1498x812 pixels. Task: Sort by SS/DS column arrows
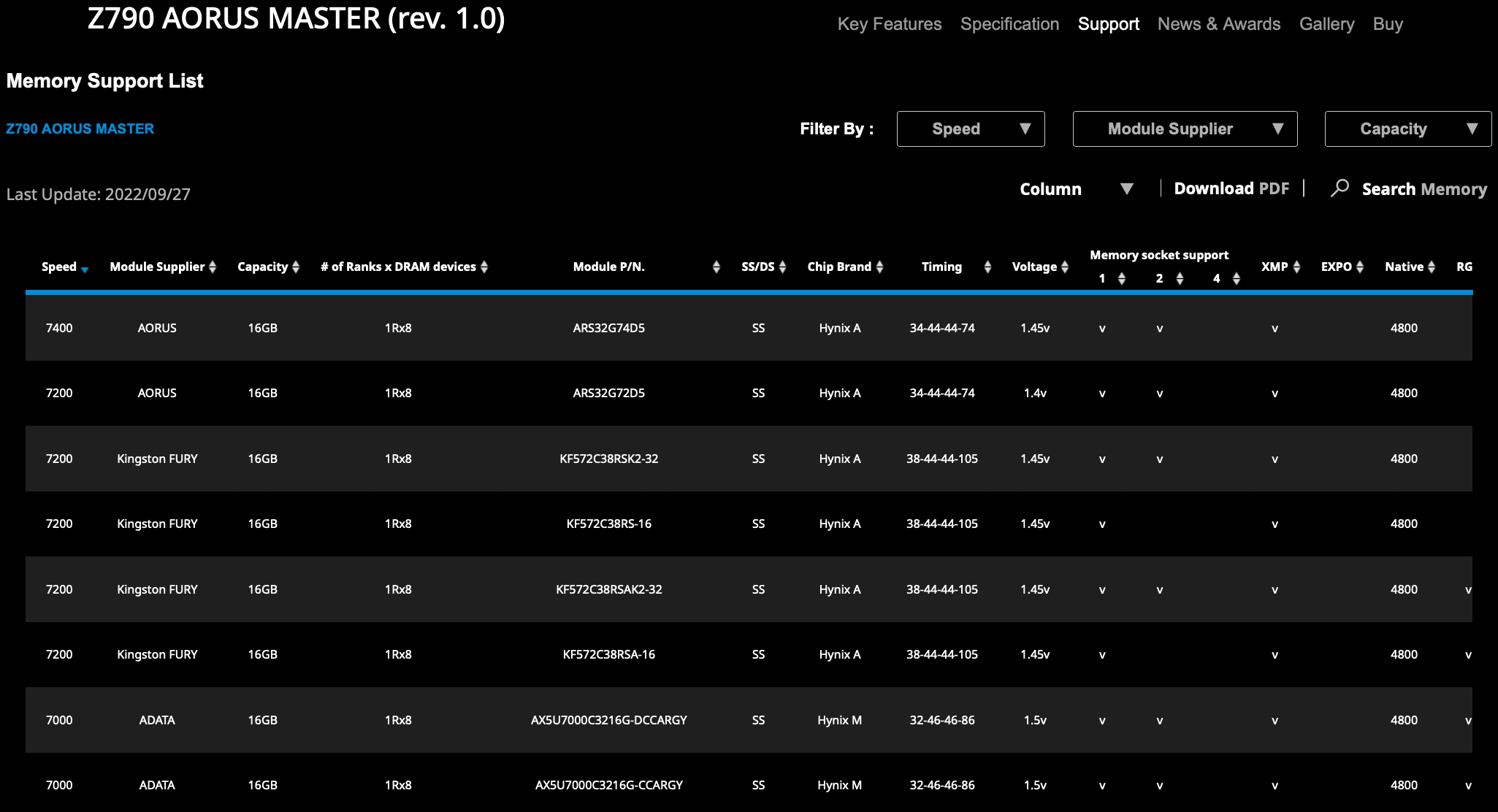tap(782, 267)
